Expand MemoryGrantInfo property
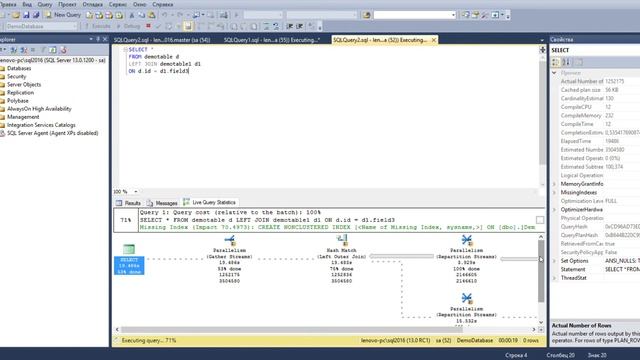Screen dimensions: 640x360 pos(554,184)
